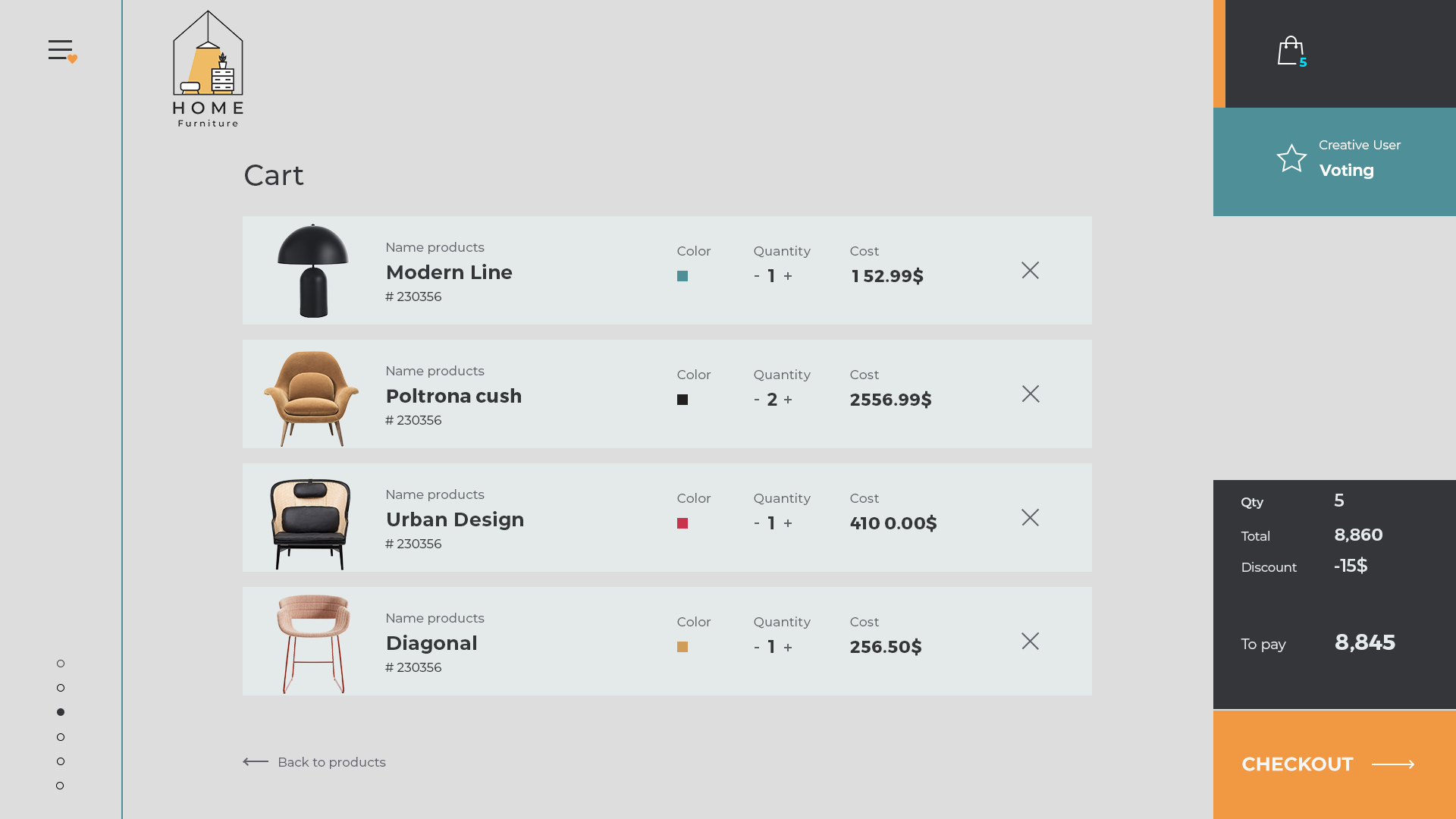Decrease Diagonal quantity with minus
This screenshot has width=1456, height=819.
tap(757, 647)
